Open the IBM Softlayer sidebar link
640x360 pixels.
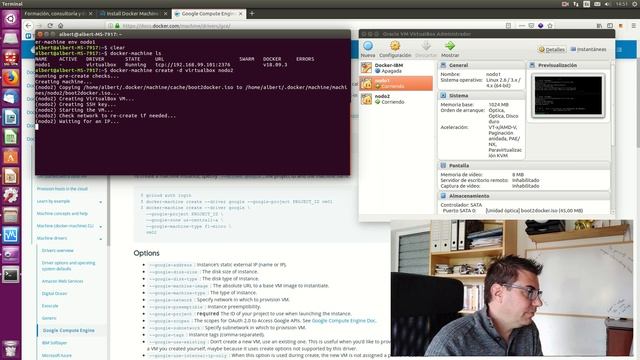(54, 343)
